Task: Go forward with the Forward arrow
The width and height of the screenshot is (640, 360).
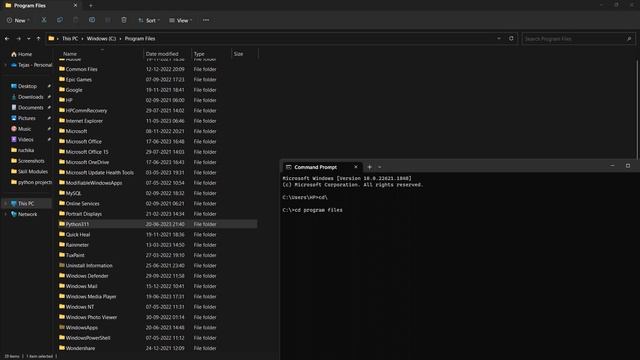Action: click(18, 39)
